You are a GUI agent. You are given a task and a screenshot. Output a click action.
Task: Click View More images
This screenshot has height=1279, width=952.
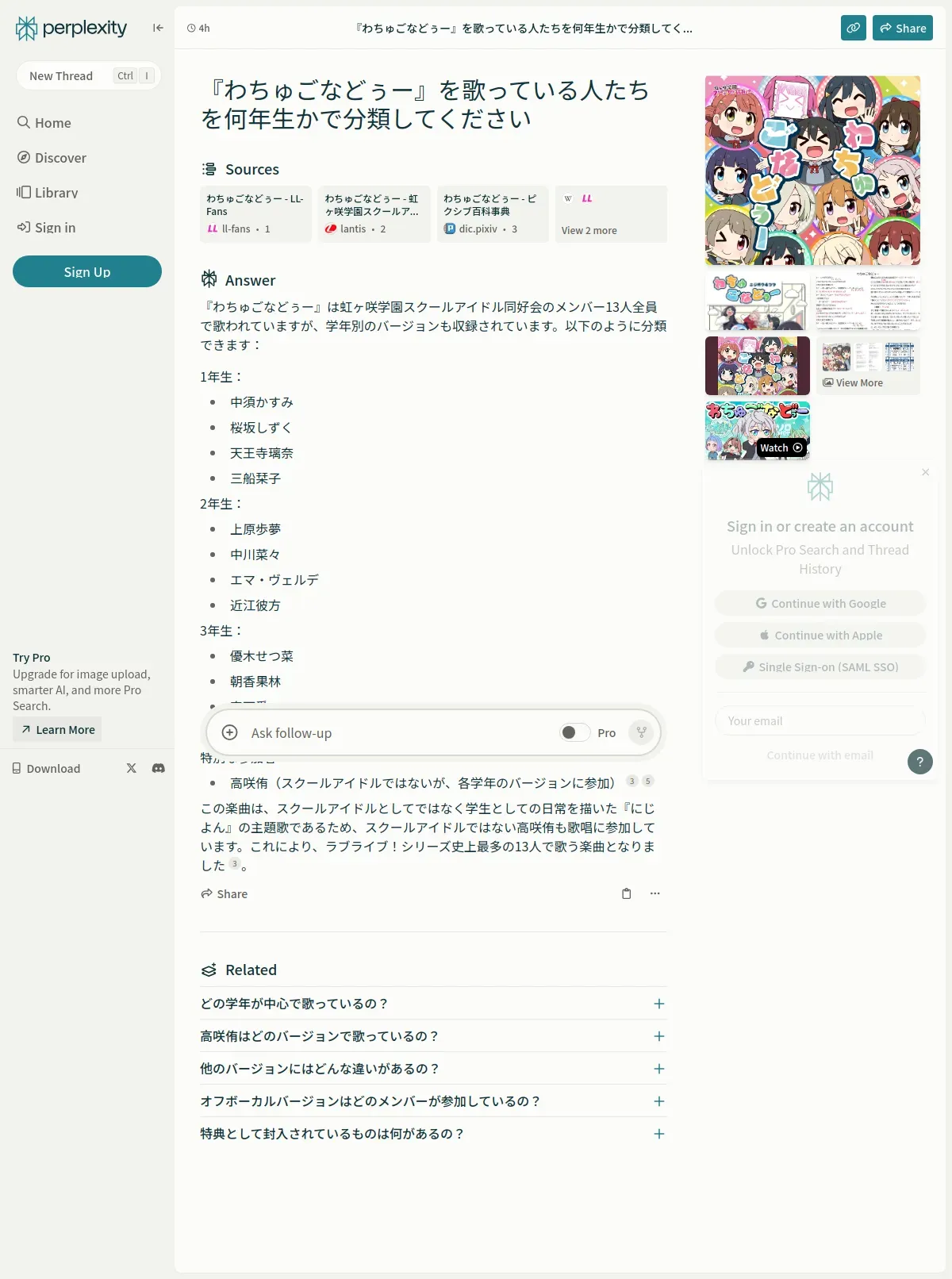coord(868,366)
